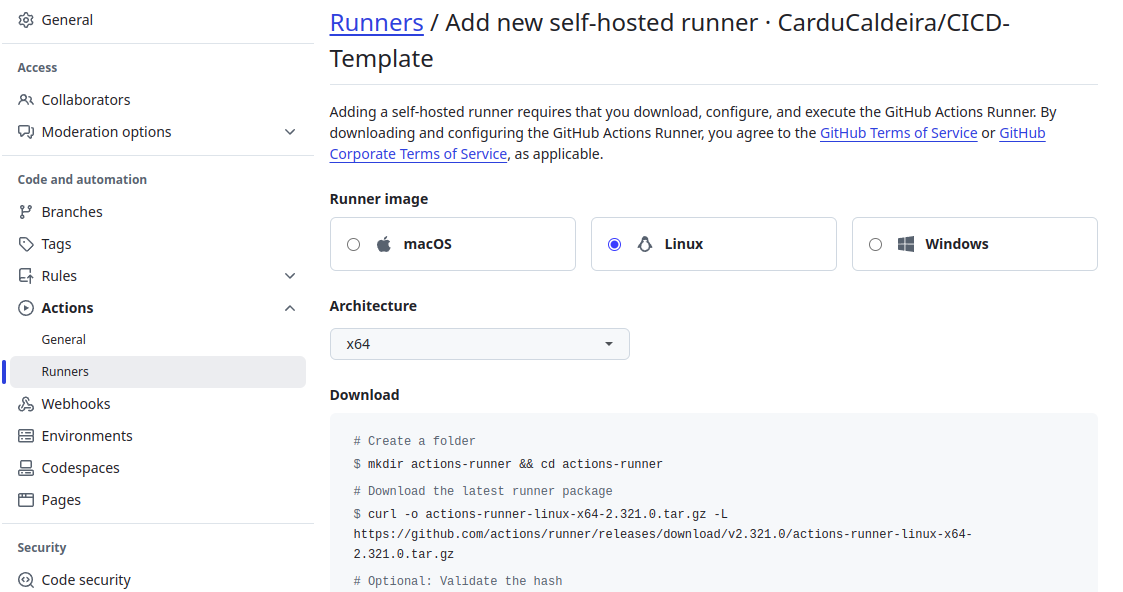Click the 'Download' heading

365,395
